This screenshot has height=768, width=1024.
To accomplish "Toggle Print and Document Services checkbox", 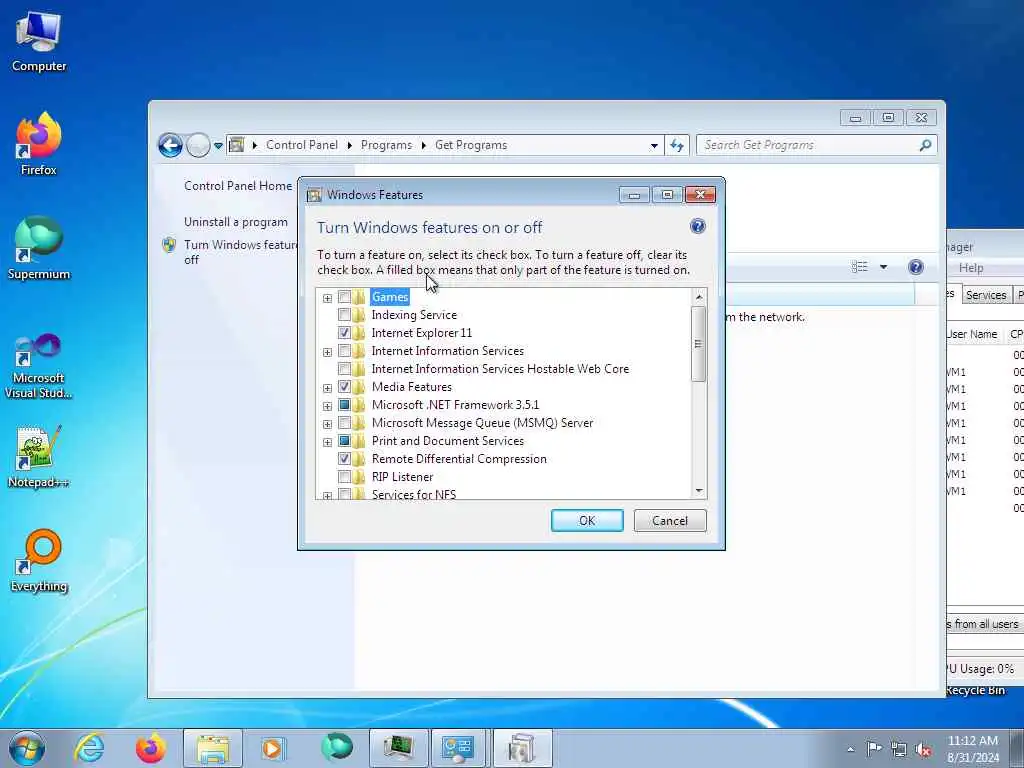I will tap(344, 441).
